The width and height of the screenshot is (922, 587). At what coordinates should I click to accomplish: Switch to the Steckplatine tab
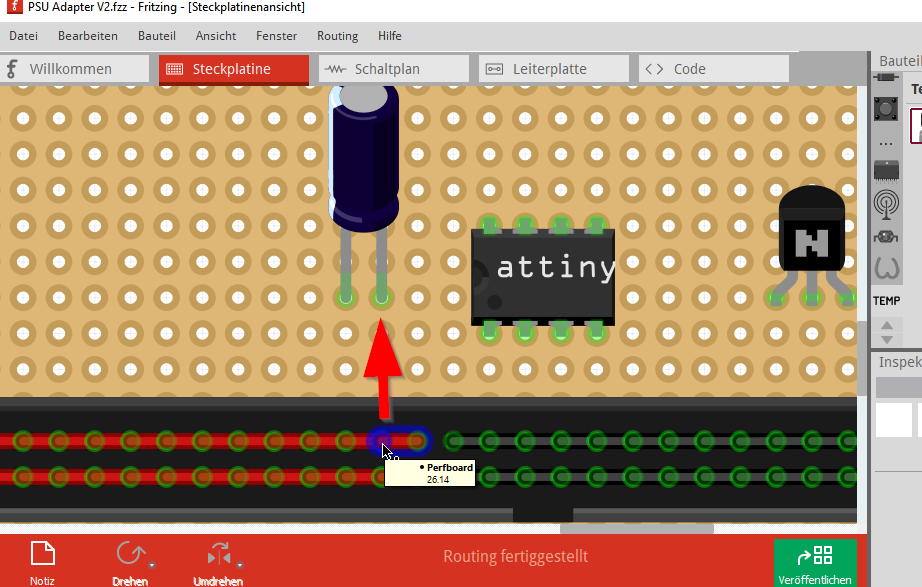click(234, 69)
